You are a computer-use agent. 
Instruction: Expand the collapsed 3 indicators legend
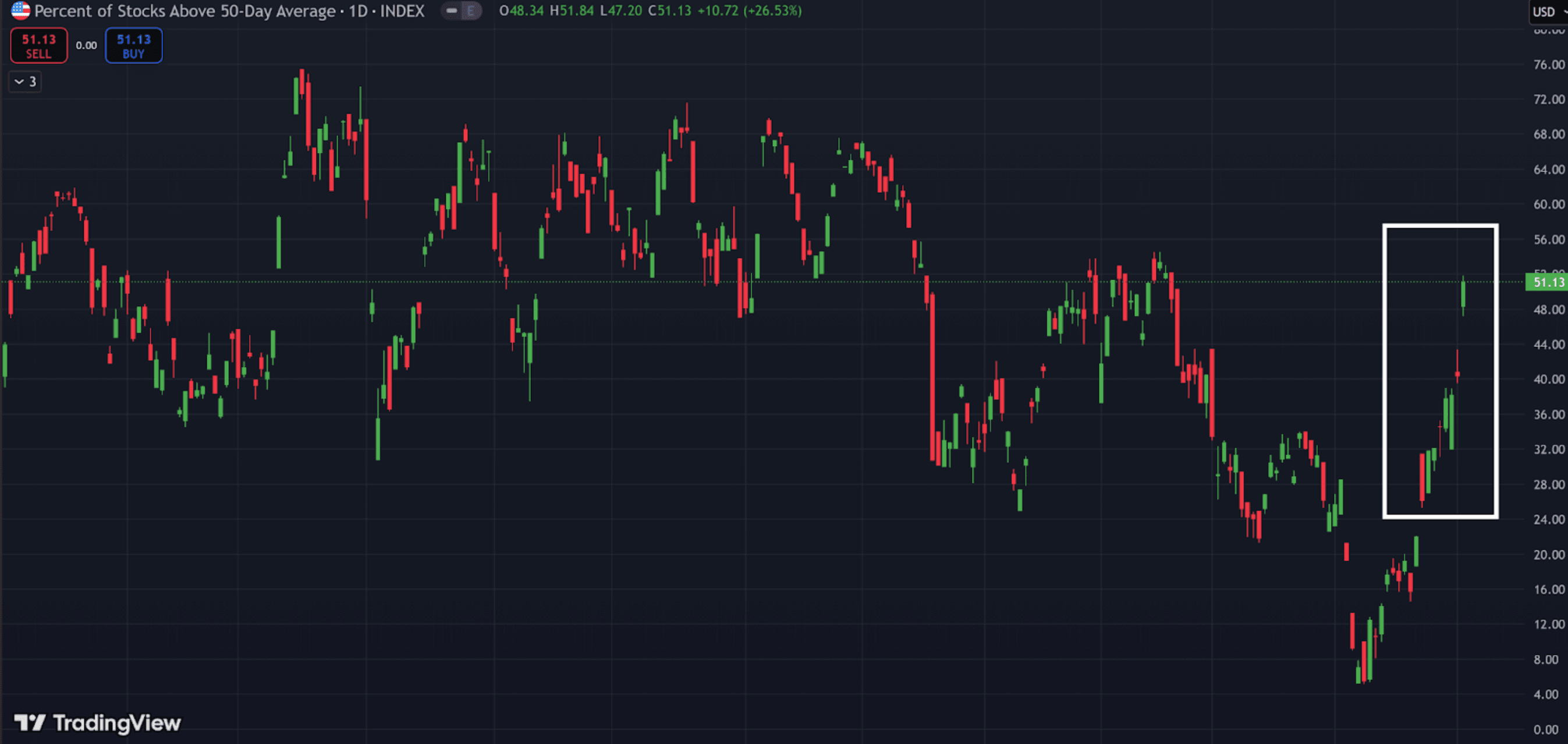pyautogui.click(x=25, y=82)
